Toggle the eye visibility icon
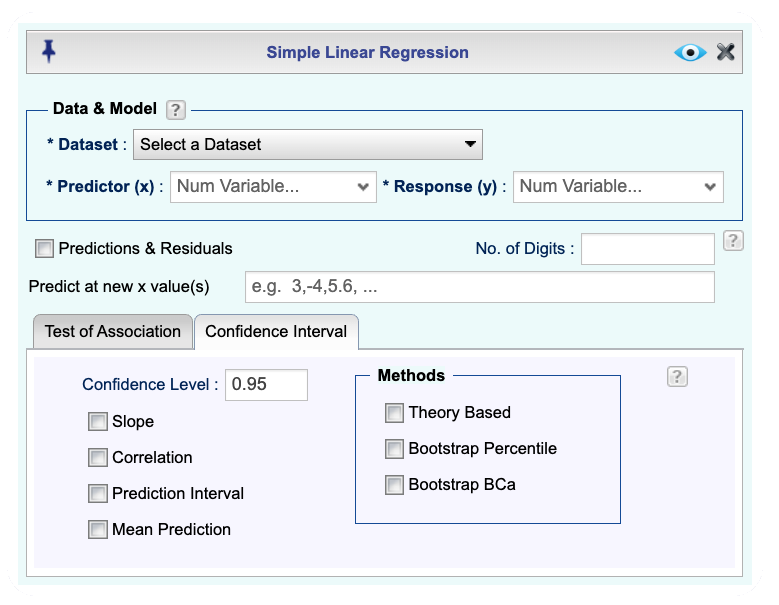 [x=690, y=52]
